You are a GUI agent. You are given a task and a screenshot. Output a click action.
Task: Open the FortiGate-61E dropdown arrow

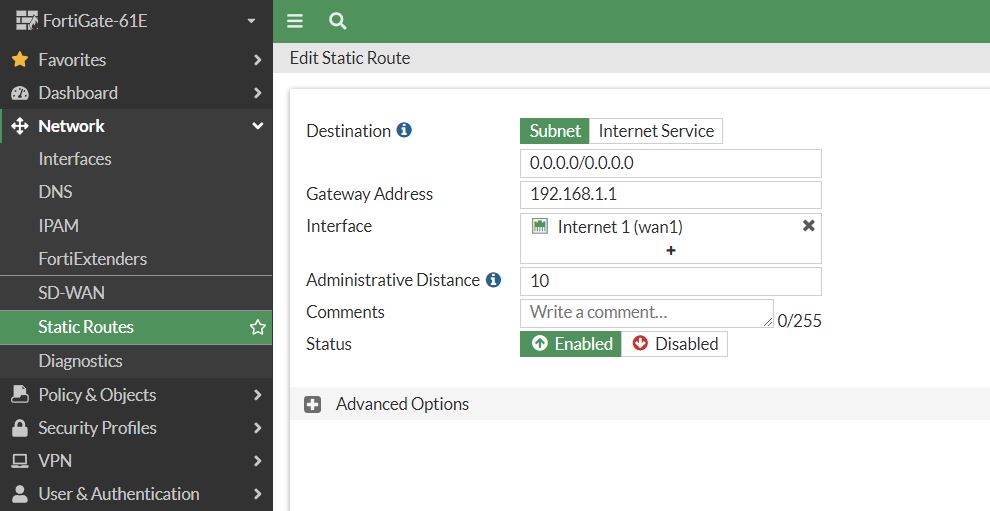(x=251, y=21)
